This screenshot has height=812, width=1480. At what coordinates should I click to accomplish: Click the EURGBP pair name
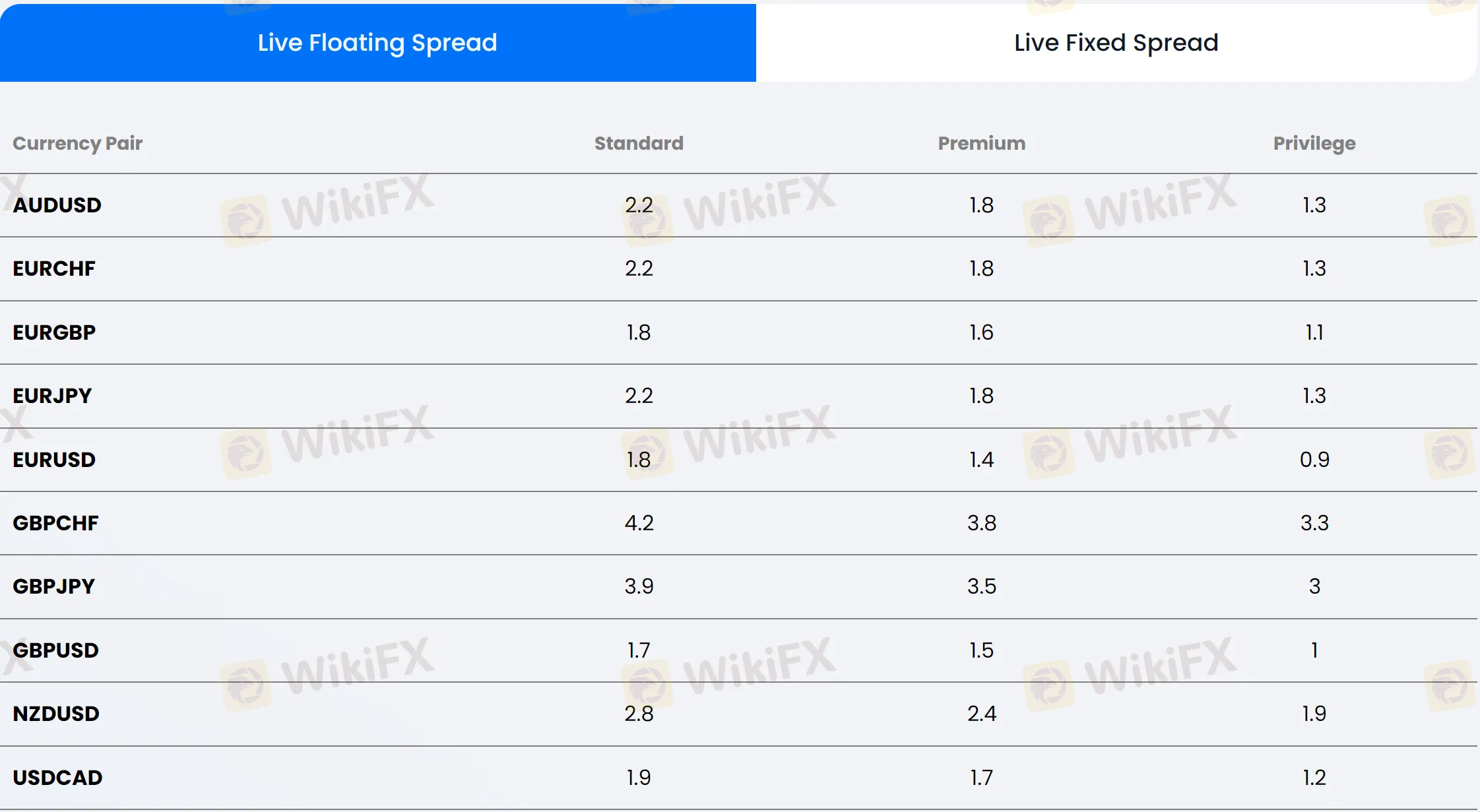54,332
